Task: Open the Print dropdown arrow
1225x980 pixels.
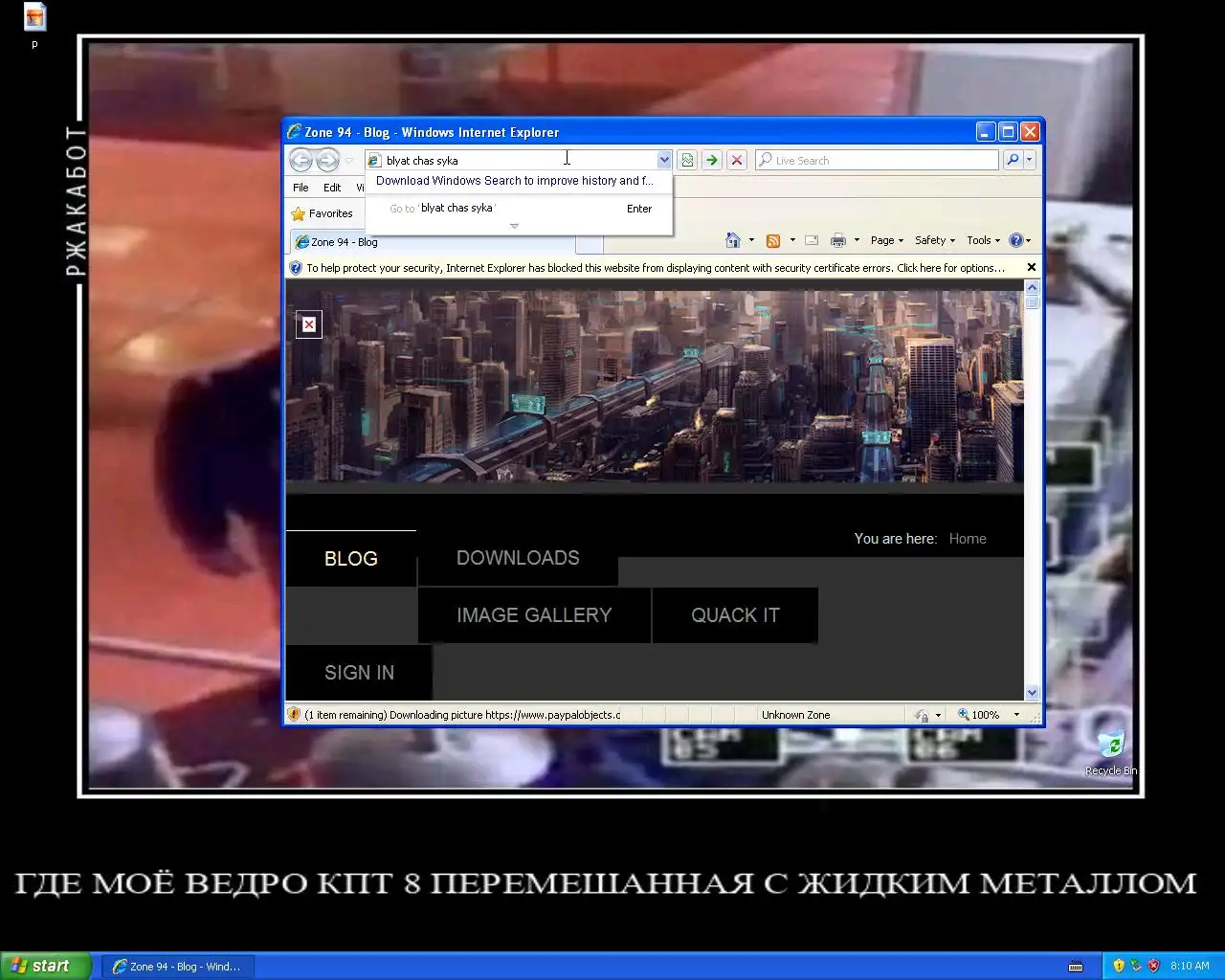Action: pos(857,240)
